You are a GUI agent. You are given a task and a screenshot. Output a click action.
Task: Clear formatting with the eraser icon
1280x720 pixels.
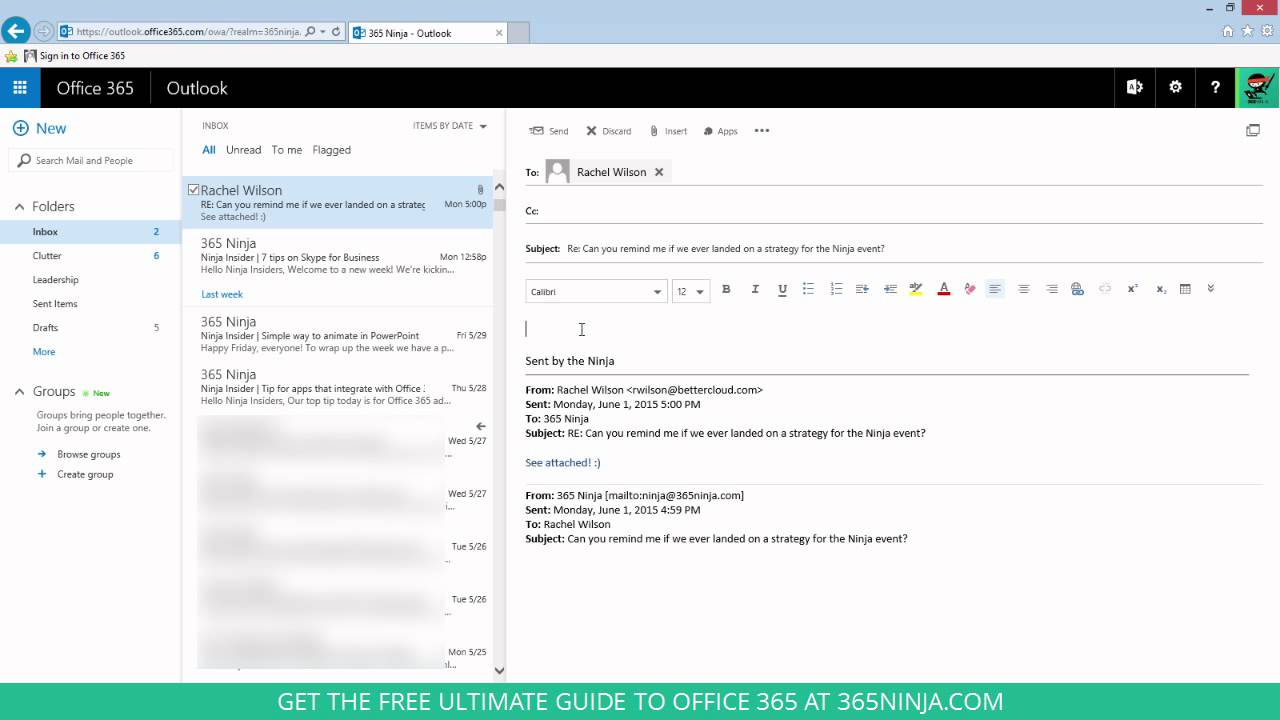click(969, 289)
